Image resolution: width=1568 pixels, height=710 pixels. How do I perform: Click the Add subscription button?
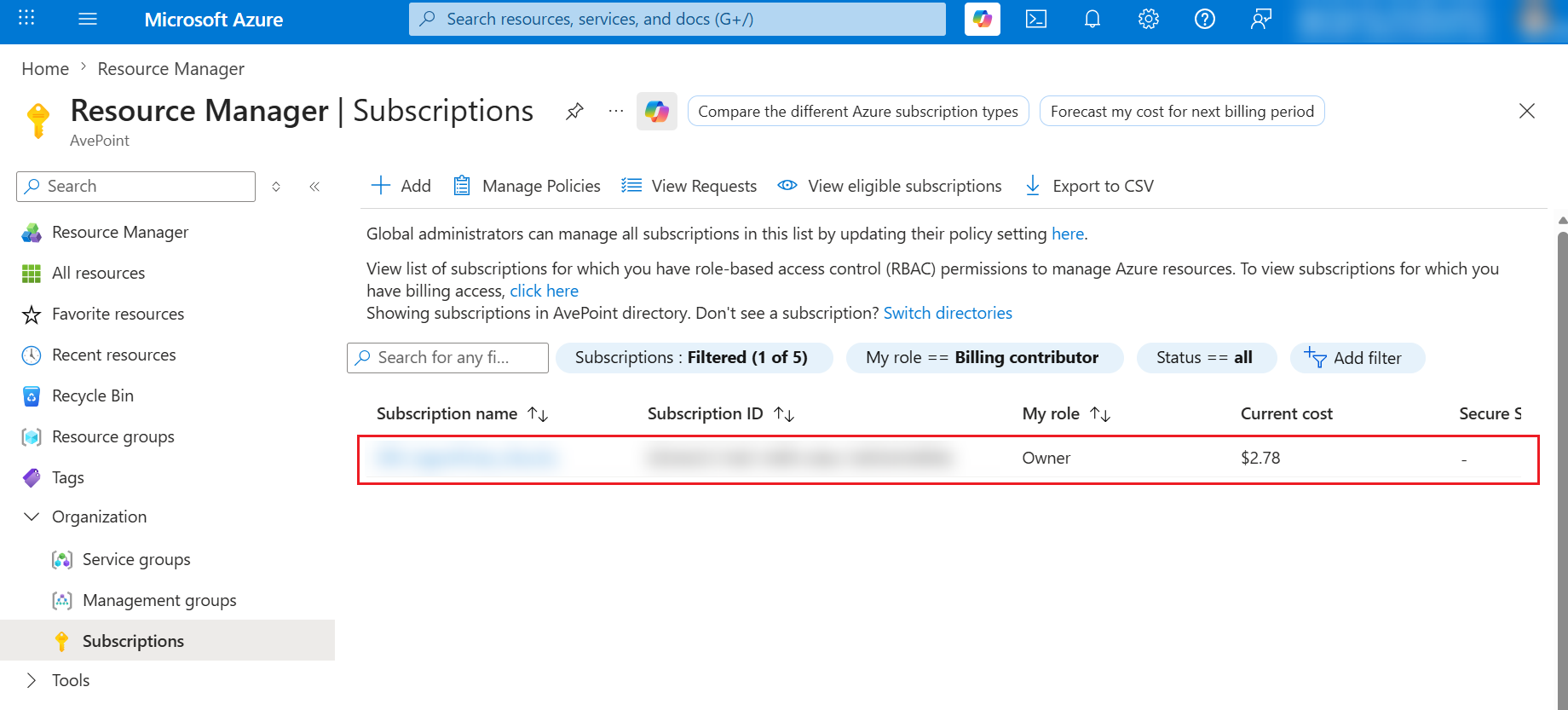pyautogui.click(x=401, y=186)
